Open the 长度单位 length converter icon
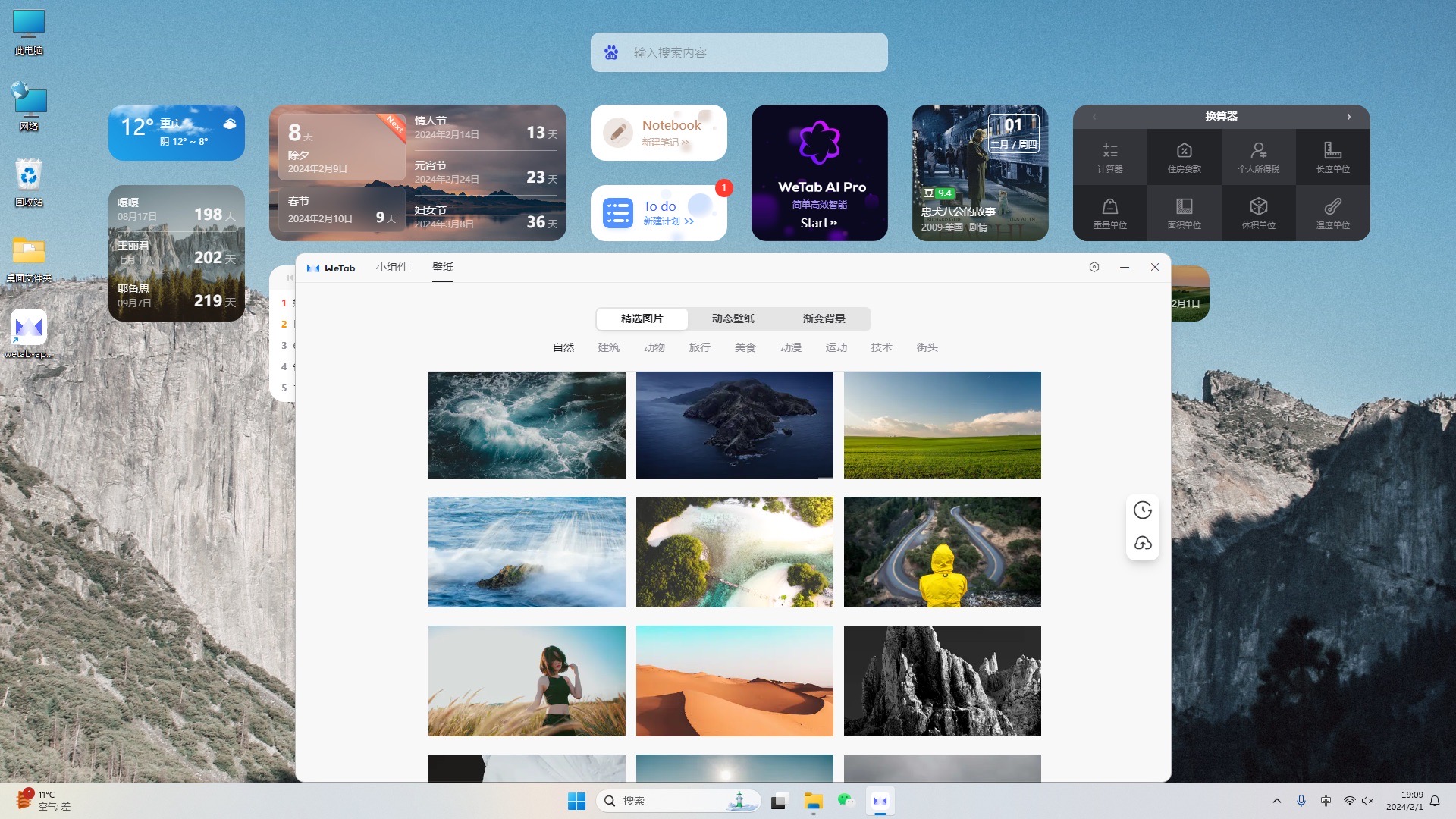Screen dimensions: 1456x819 [1332, 157]
